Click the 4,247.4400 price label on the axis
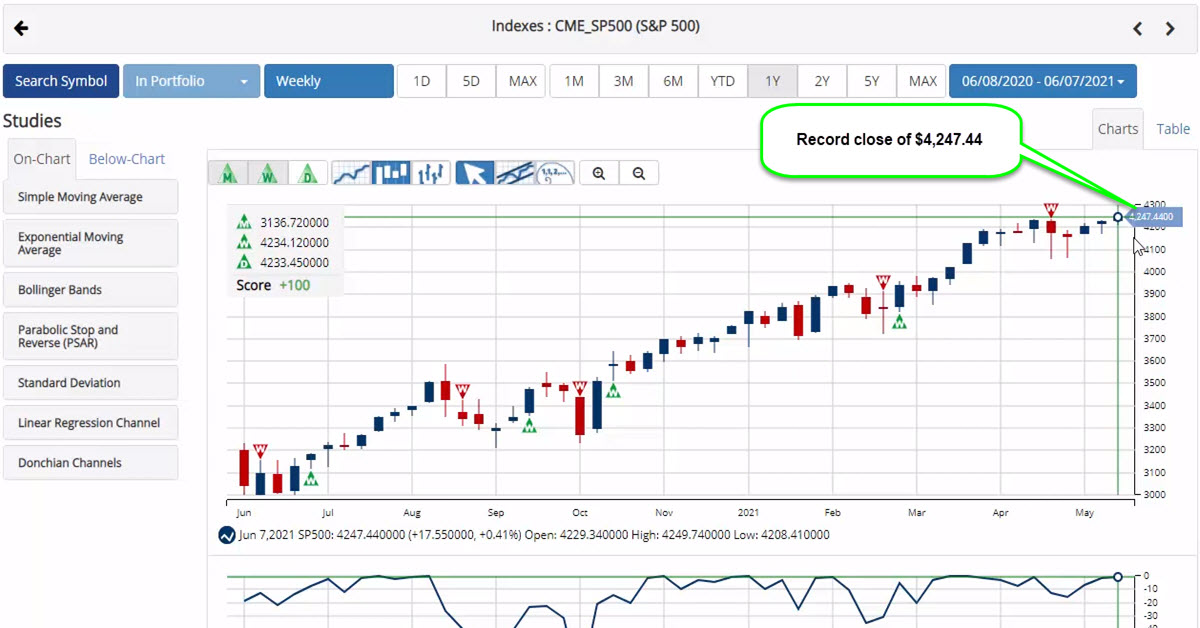The width and height of the screenshot is (1200, 628). [x=1154, y=216]
